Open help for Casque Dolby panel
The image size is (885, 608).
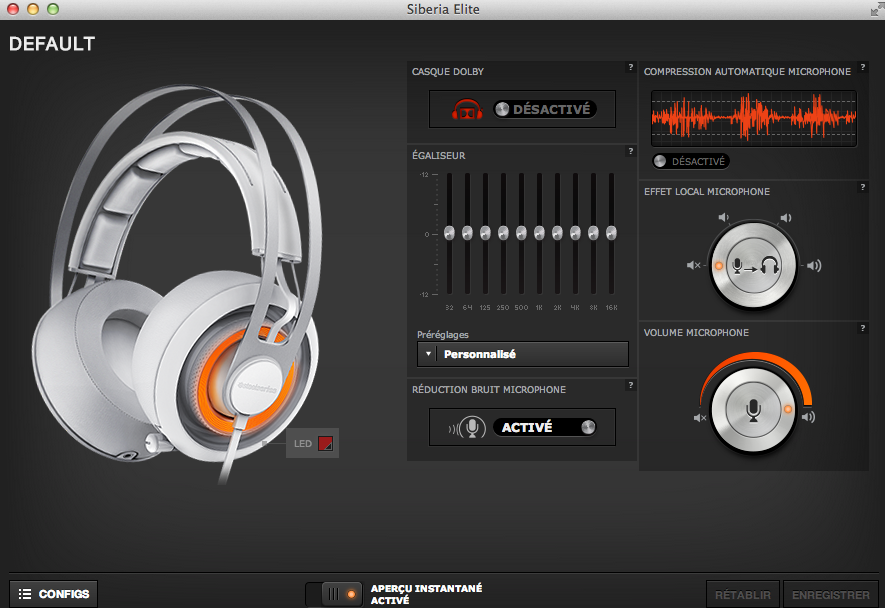click(630, 67)
